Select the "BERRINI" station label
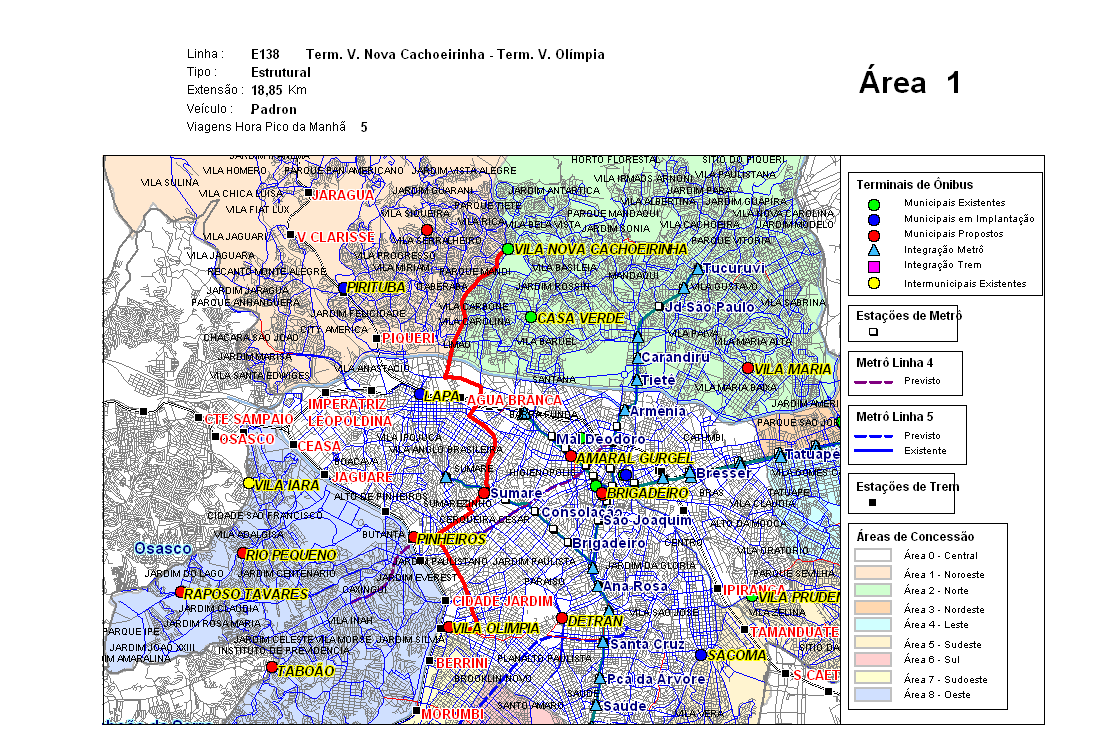Viewport: 1096px width, 756px height. tap(462, 663)
